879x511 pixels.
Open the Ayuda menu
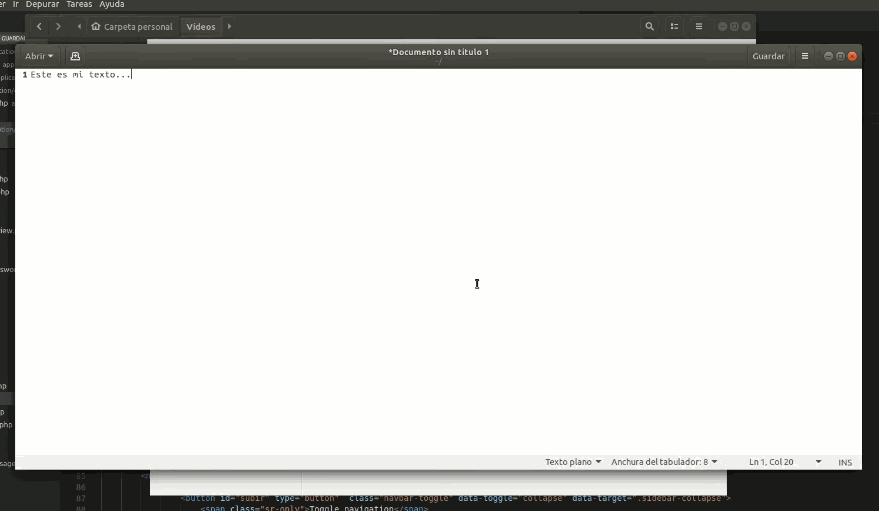pyautogui.click(x=112, y=4)
